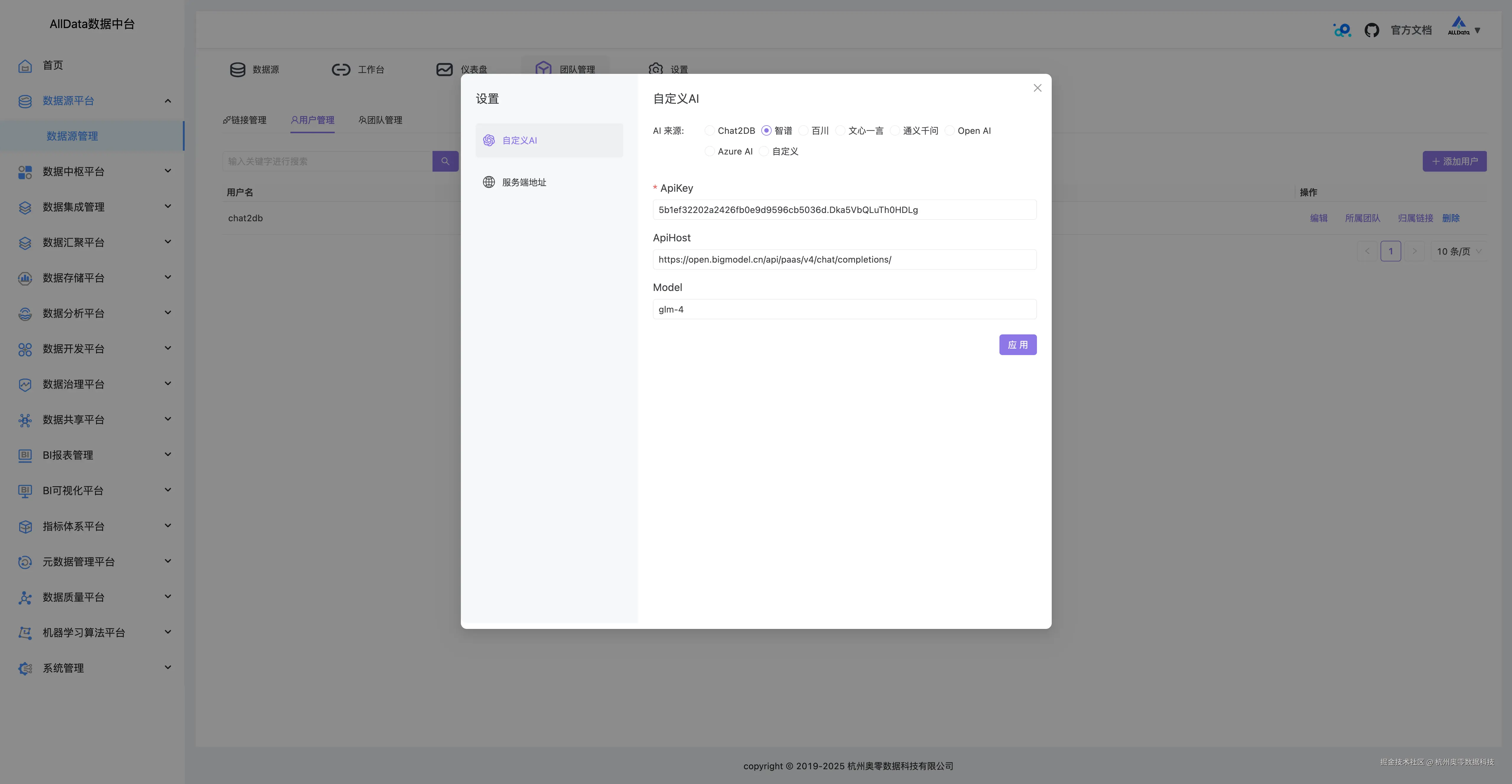Click the 自定义AI swirl icon in the settings sidebar
This screenshot has width=1512, height=784.
point(488,140)
